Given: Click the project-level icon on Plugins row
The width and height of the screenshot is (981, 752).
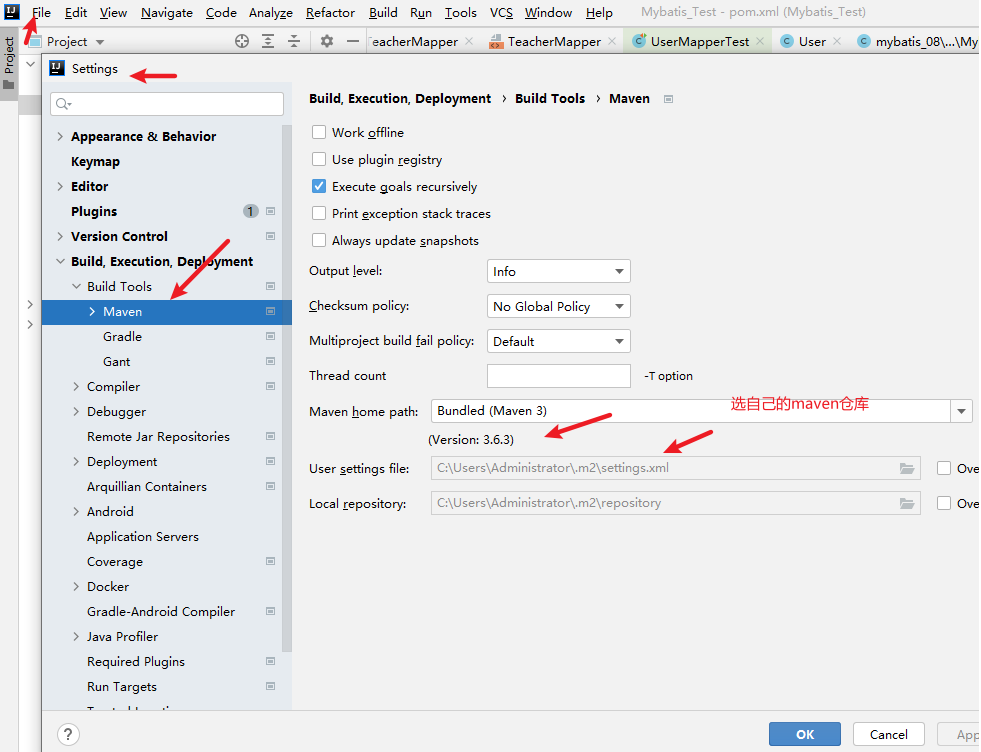Looking at the screenshot, I should (x=270, y=211).
